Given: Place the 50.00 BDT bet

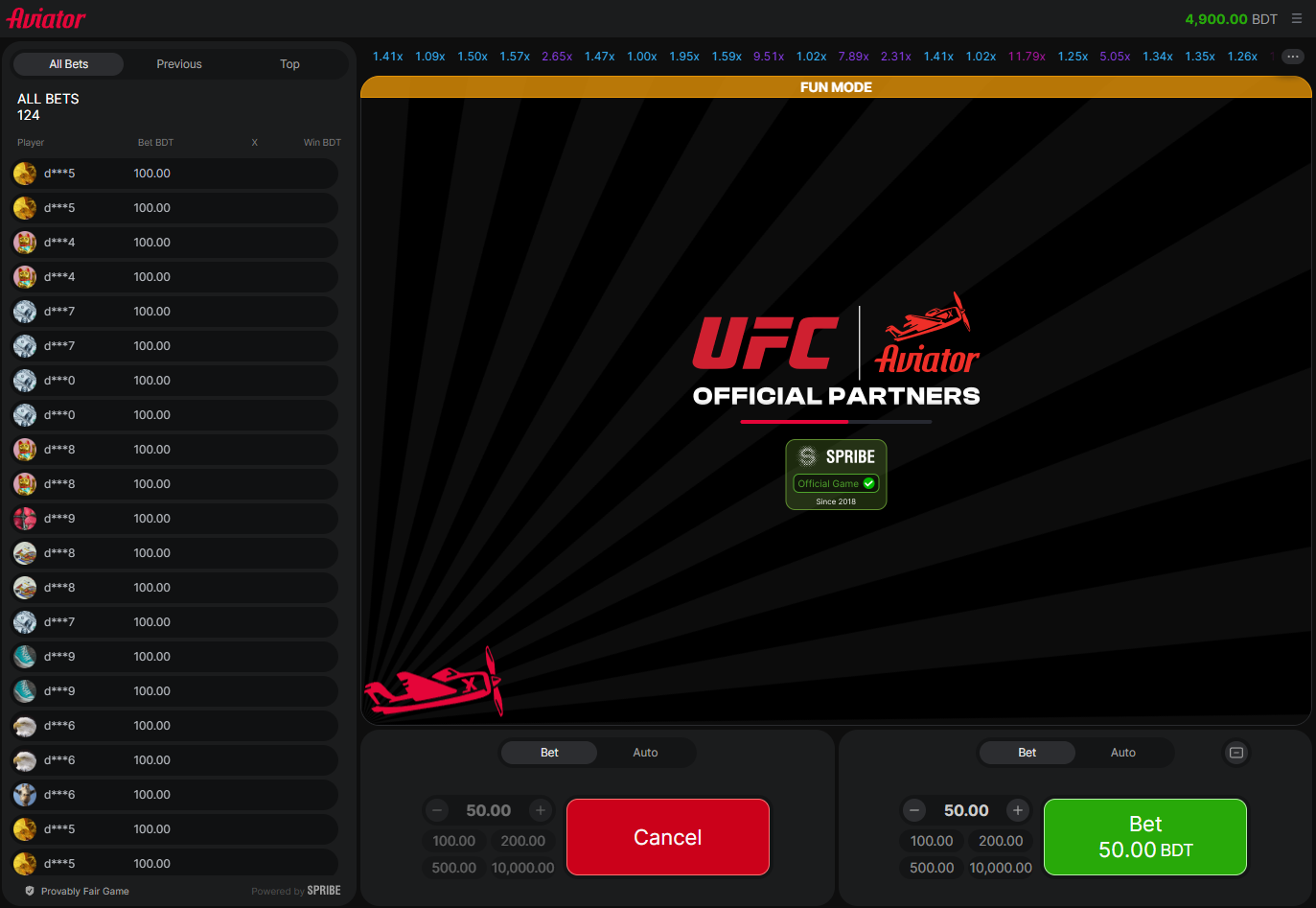Looking at the screenshot, I should (x=1145, y=837).
